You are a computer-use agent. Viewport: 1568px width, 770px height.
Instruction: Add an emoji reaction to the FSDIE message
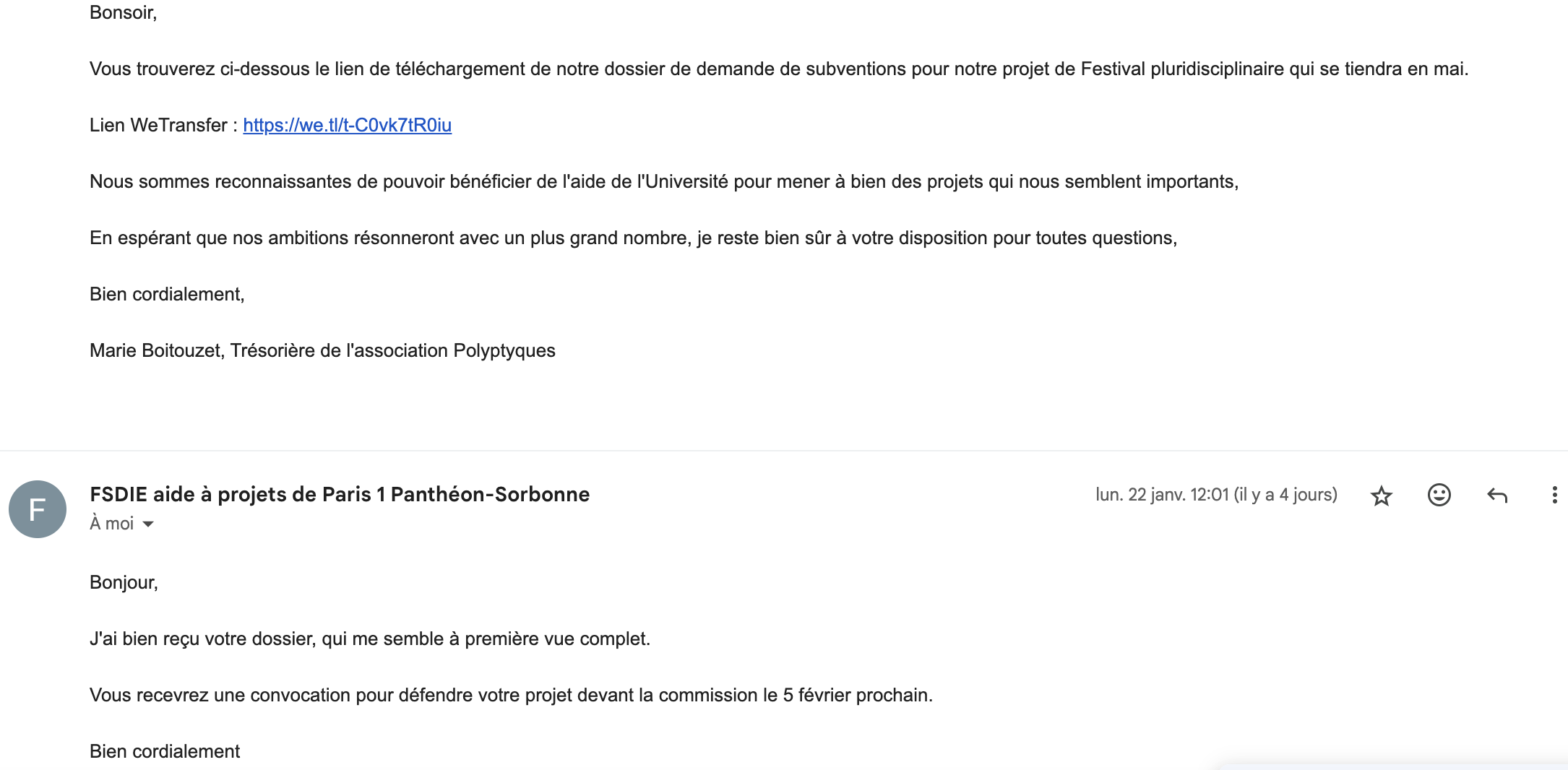[x=1439, y=495]
